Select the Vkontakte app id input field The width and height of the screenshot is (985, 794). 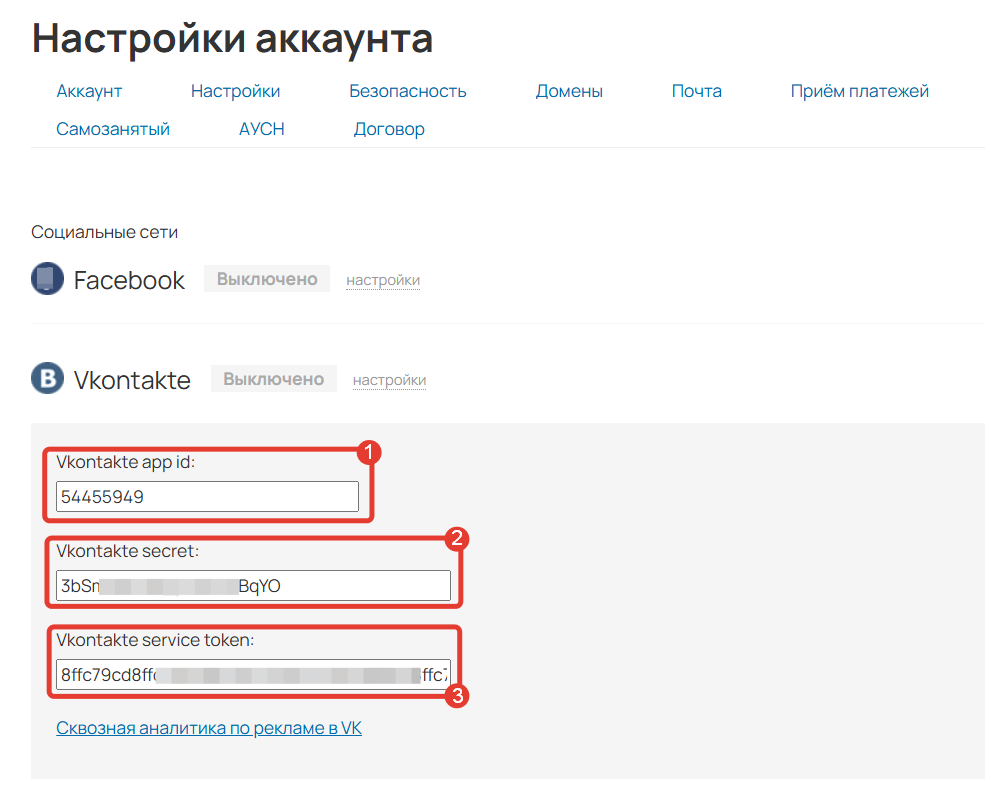[207, 496]
